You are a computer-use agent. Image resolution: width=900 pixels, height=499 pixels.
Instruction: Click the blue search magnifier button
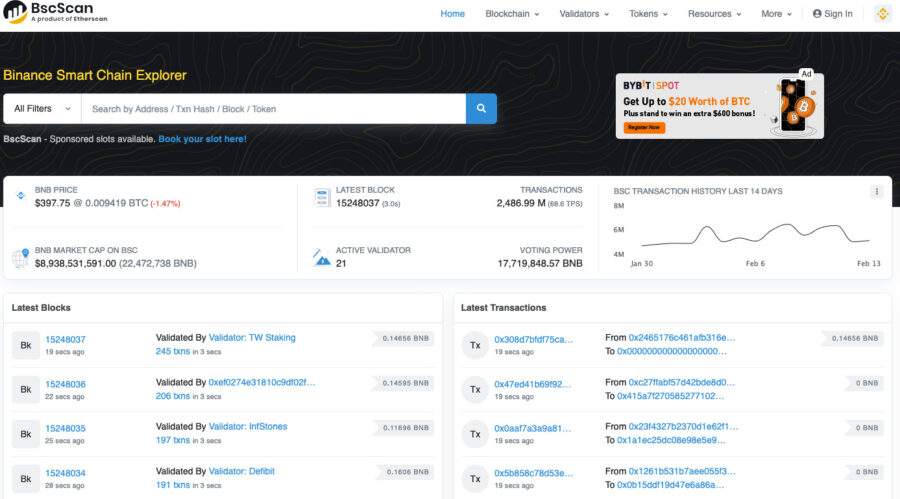pos(481,109)
